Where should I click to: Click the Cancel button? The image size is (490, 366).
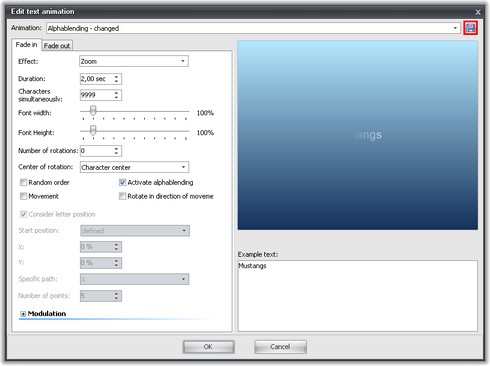pos(280,347)
